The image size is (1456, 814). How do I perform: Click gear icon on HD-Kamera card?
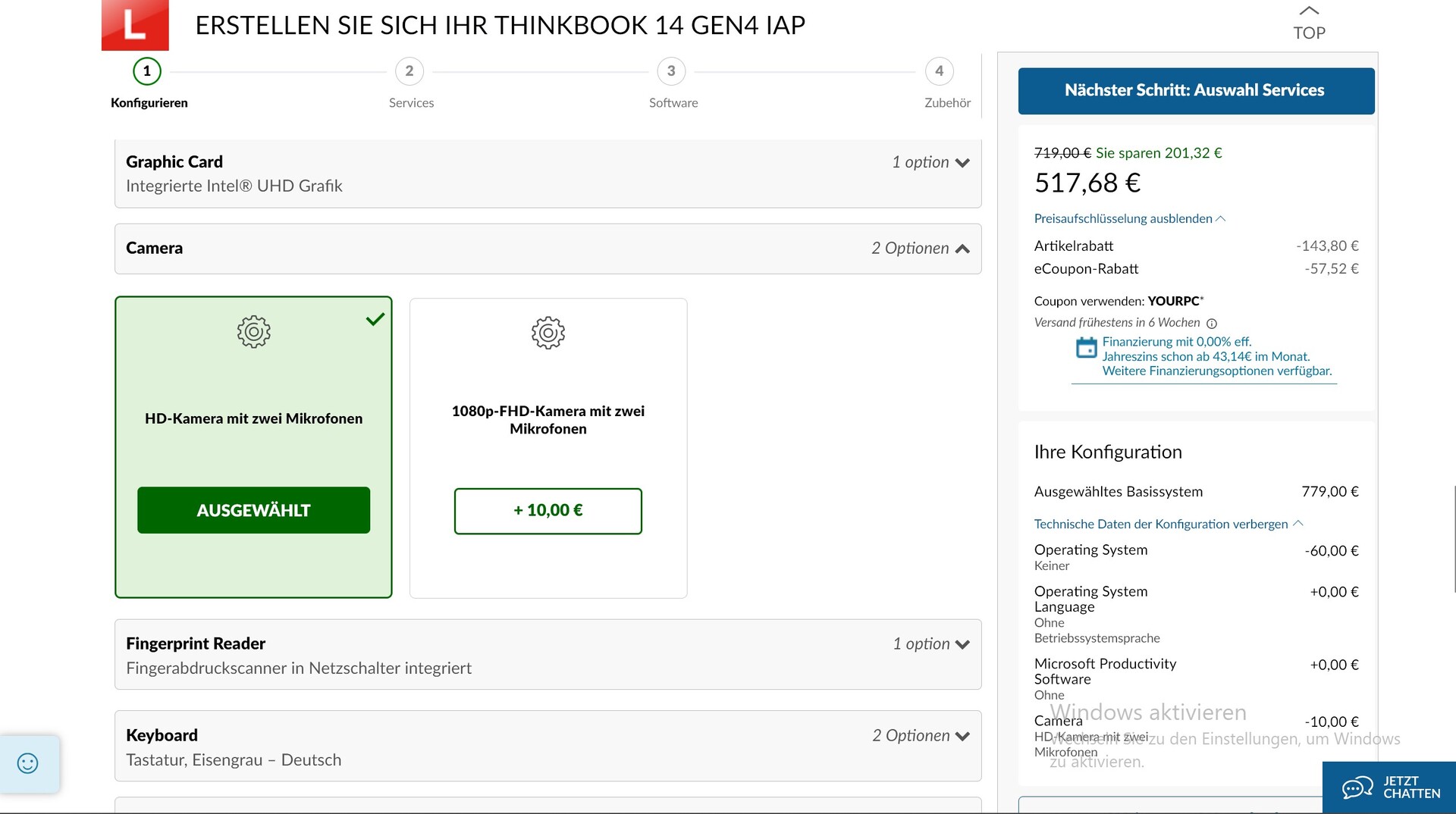[x=253, y=332]
